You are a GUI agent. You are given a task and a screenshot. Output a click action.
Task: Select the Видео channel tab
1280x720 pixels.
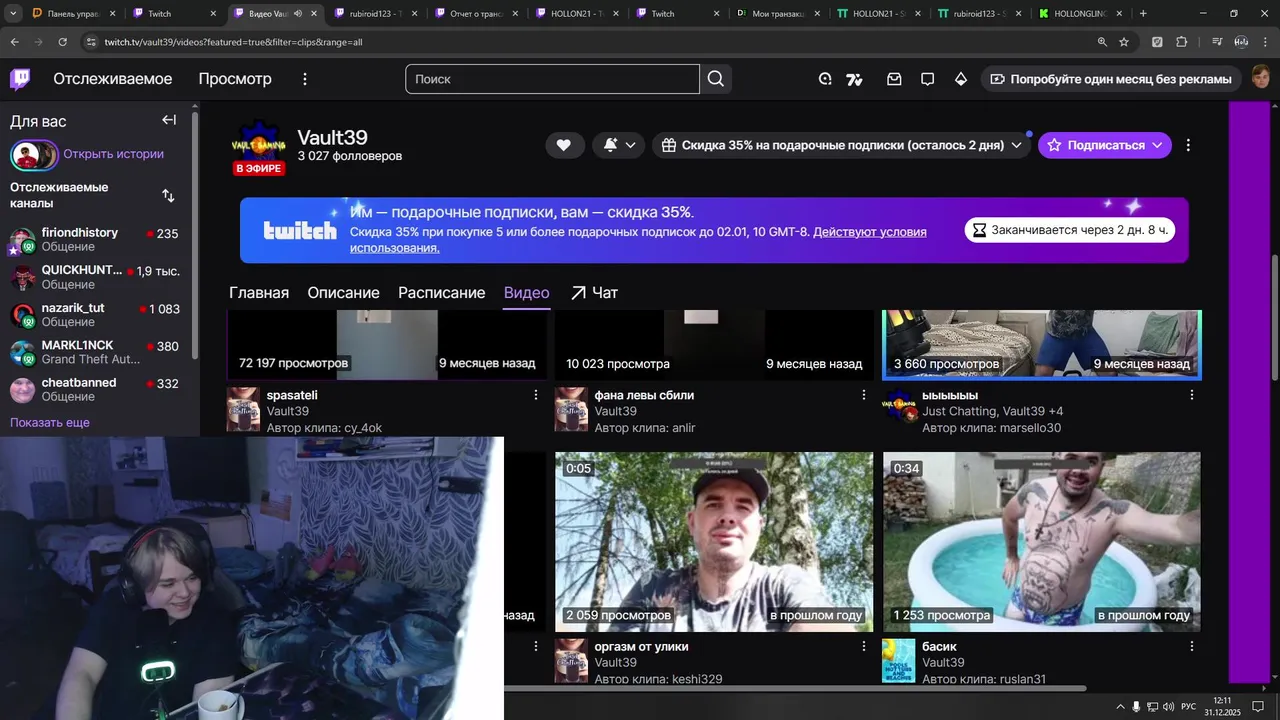(527, 293)
